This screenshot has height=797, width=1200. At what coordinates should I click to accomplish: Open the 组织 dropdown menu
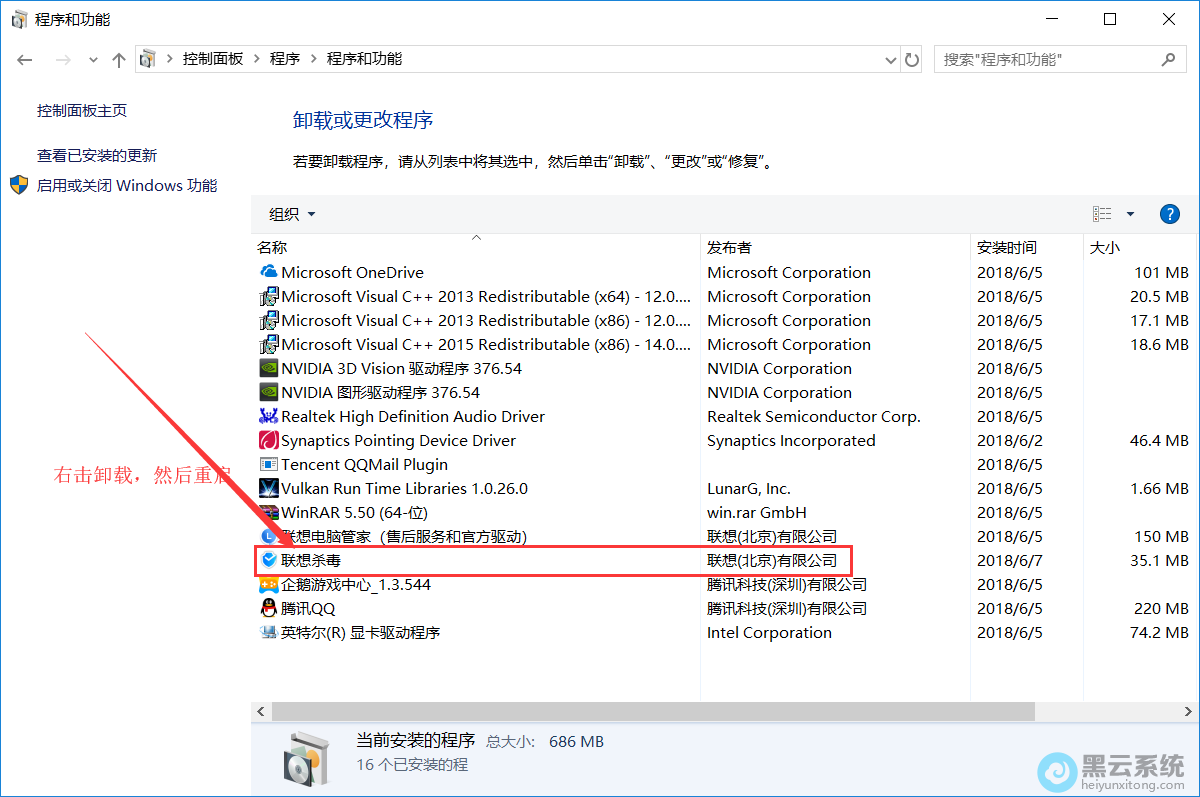[x=292, y=214]
